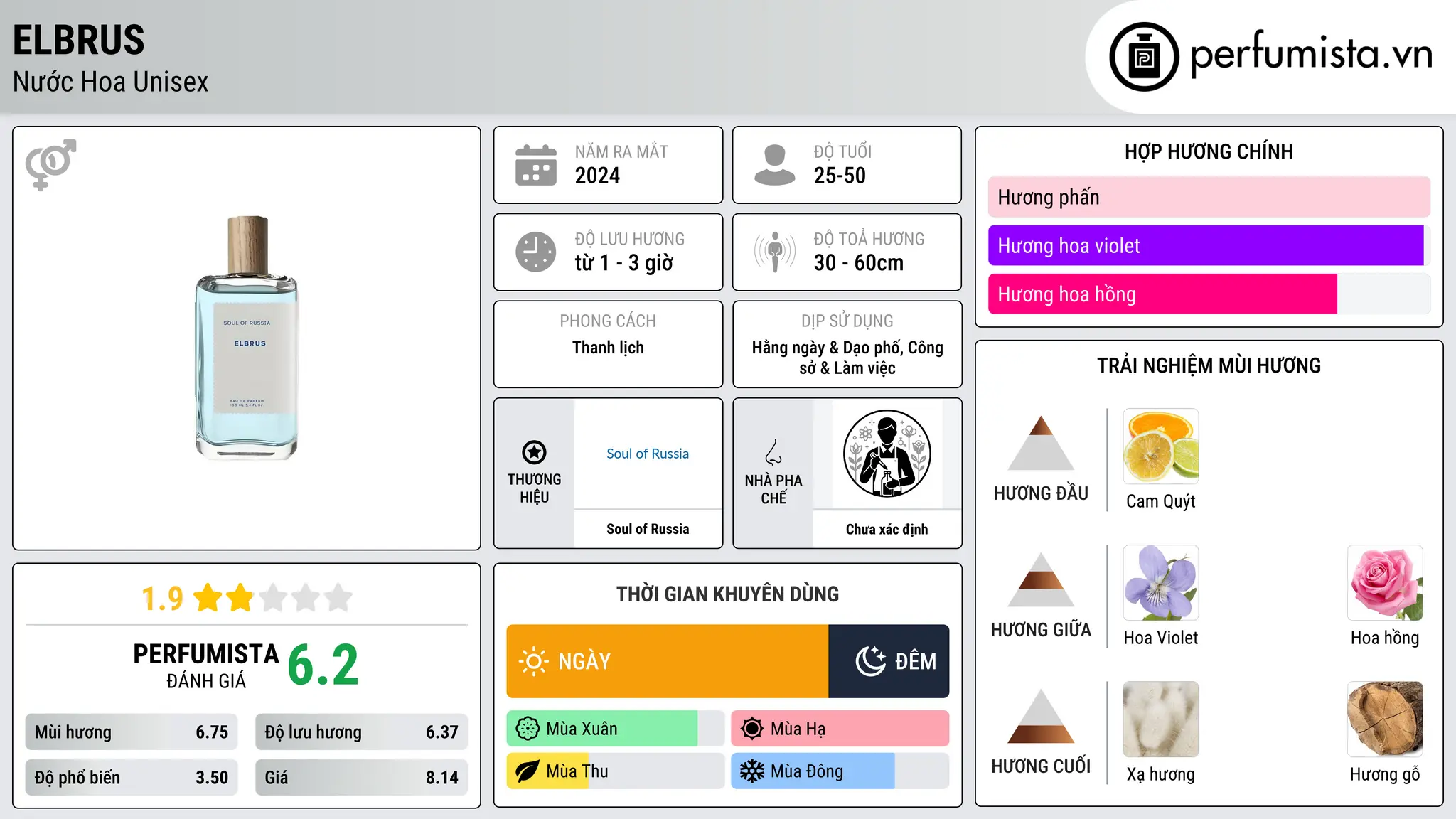The height and width of the screenshot is (819, 1456).
Task: Click the Hợp hương chính heading
Action: [1209, 151]
